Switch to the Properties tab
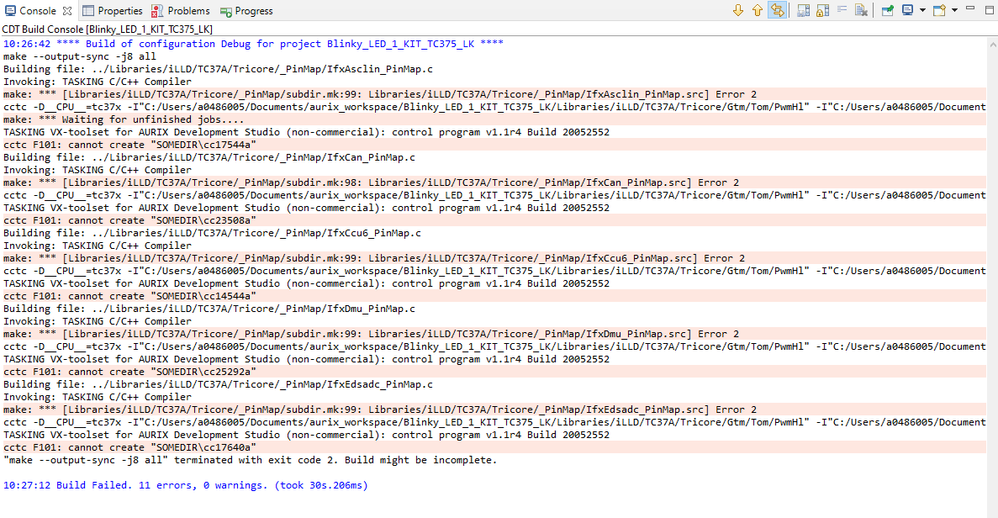 point(112,11)
